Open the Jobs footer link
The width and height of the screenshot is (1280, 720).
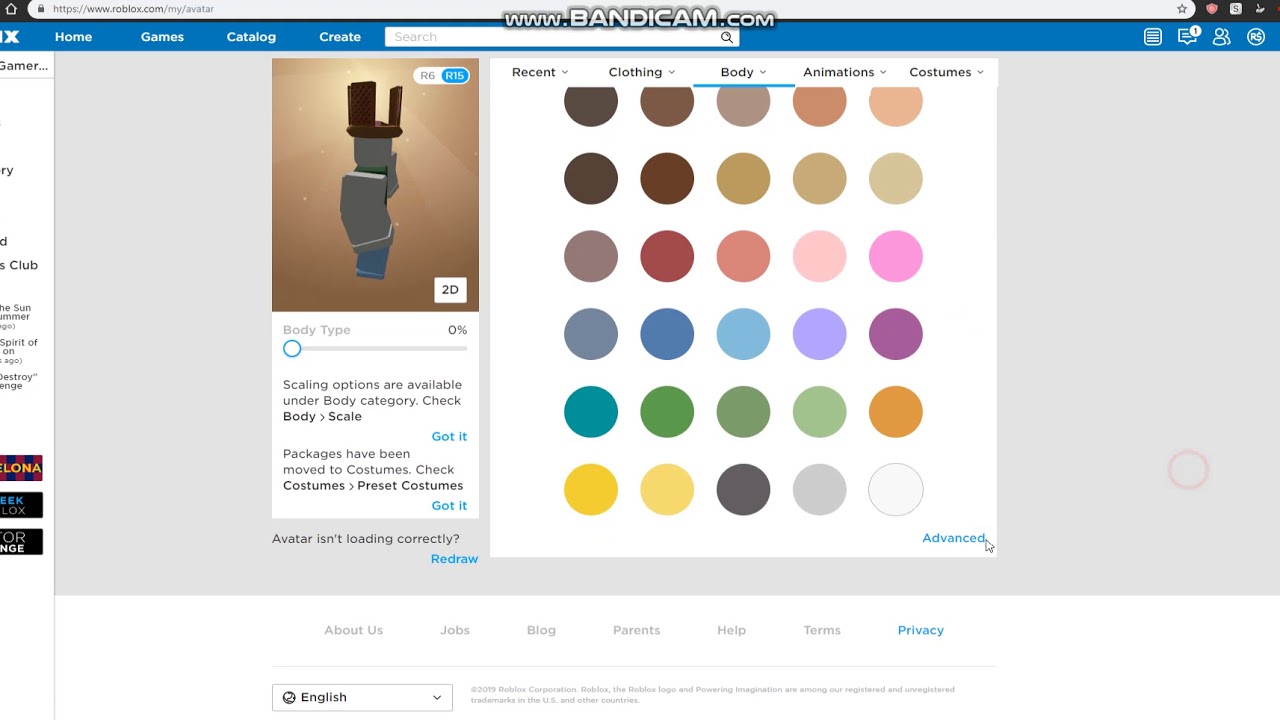[455, 630]
